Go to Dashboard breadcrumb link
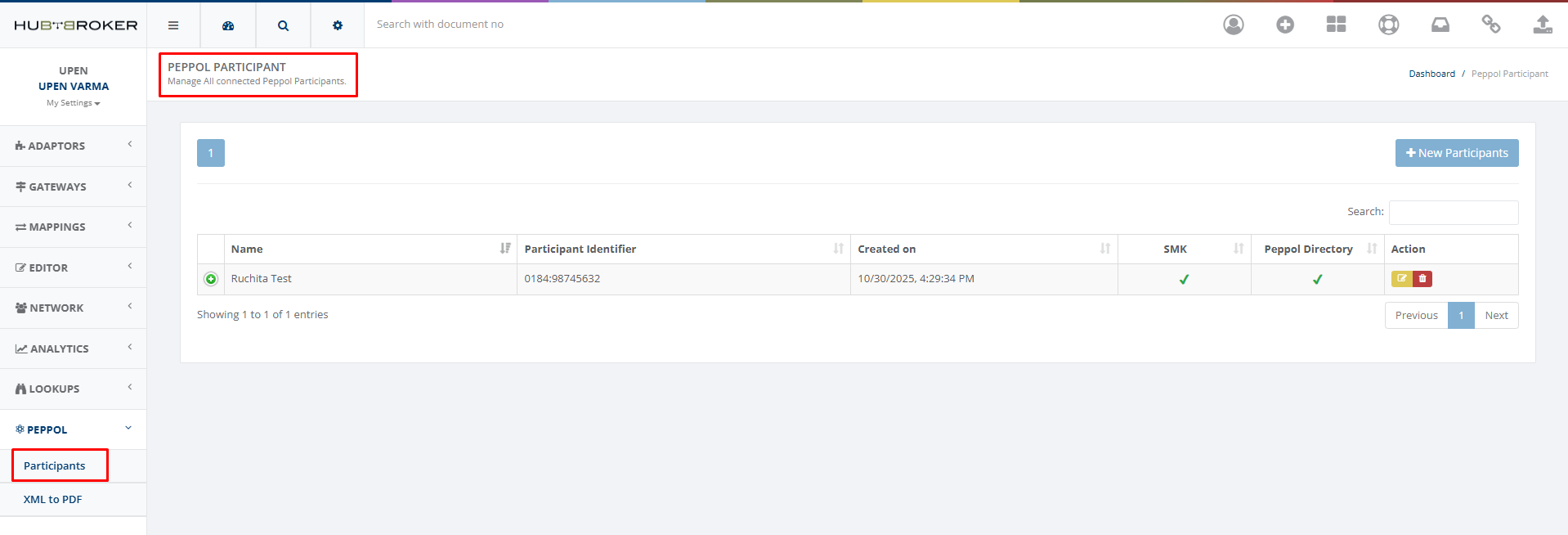The height and width of the screenshot is (535, 1568). 1431,74
